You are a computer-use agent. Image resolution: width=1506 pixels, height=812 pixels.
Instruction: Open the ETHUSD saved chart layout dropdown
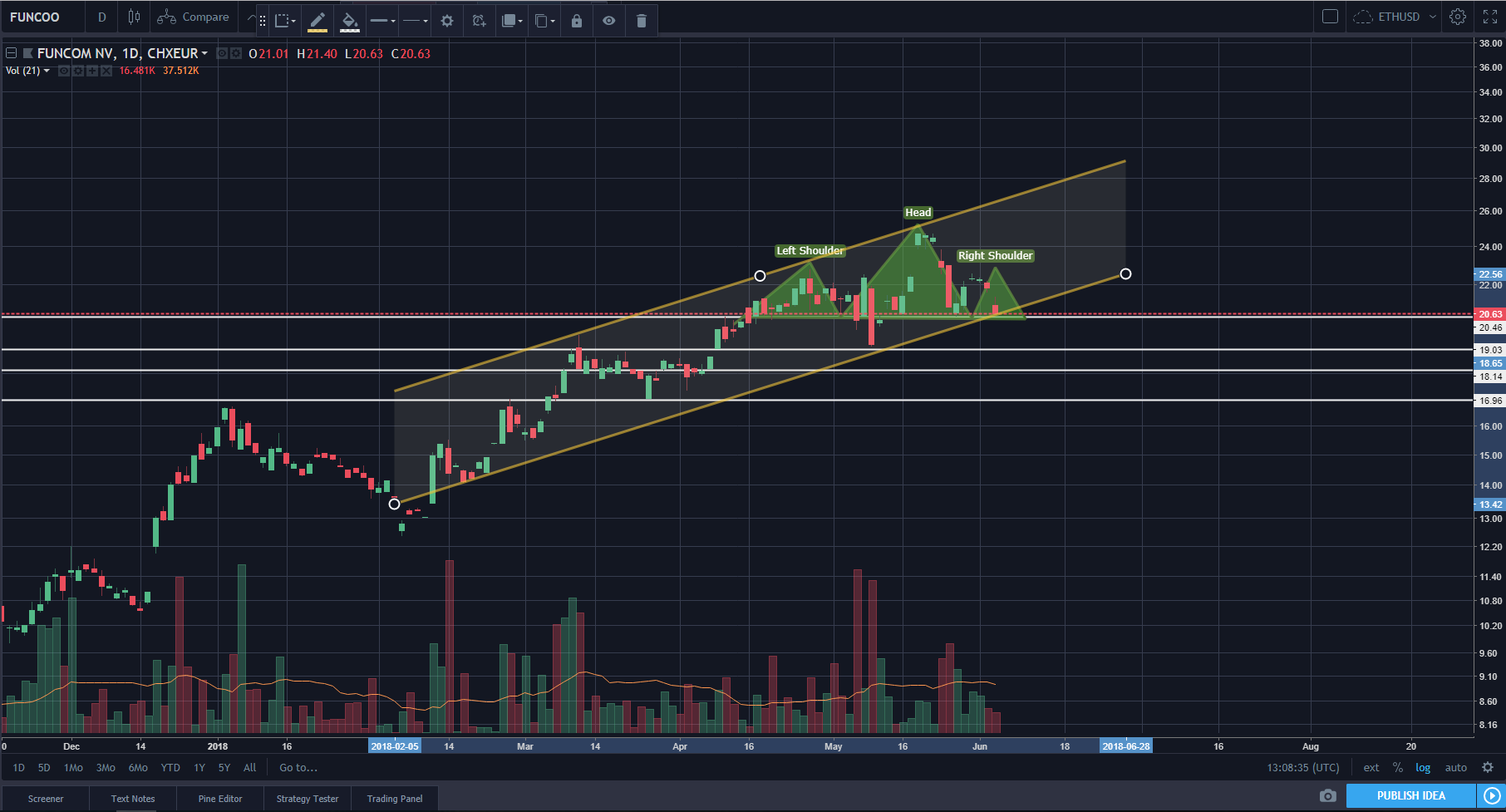click(1395, 17)
